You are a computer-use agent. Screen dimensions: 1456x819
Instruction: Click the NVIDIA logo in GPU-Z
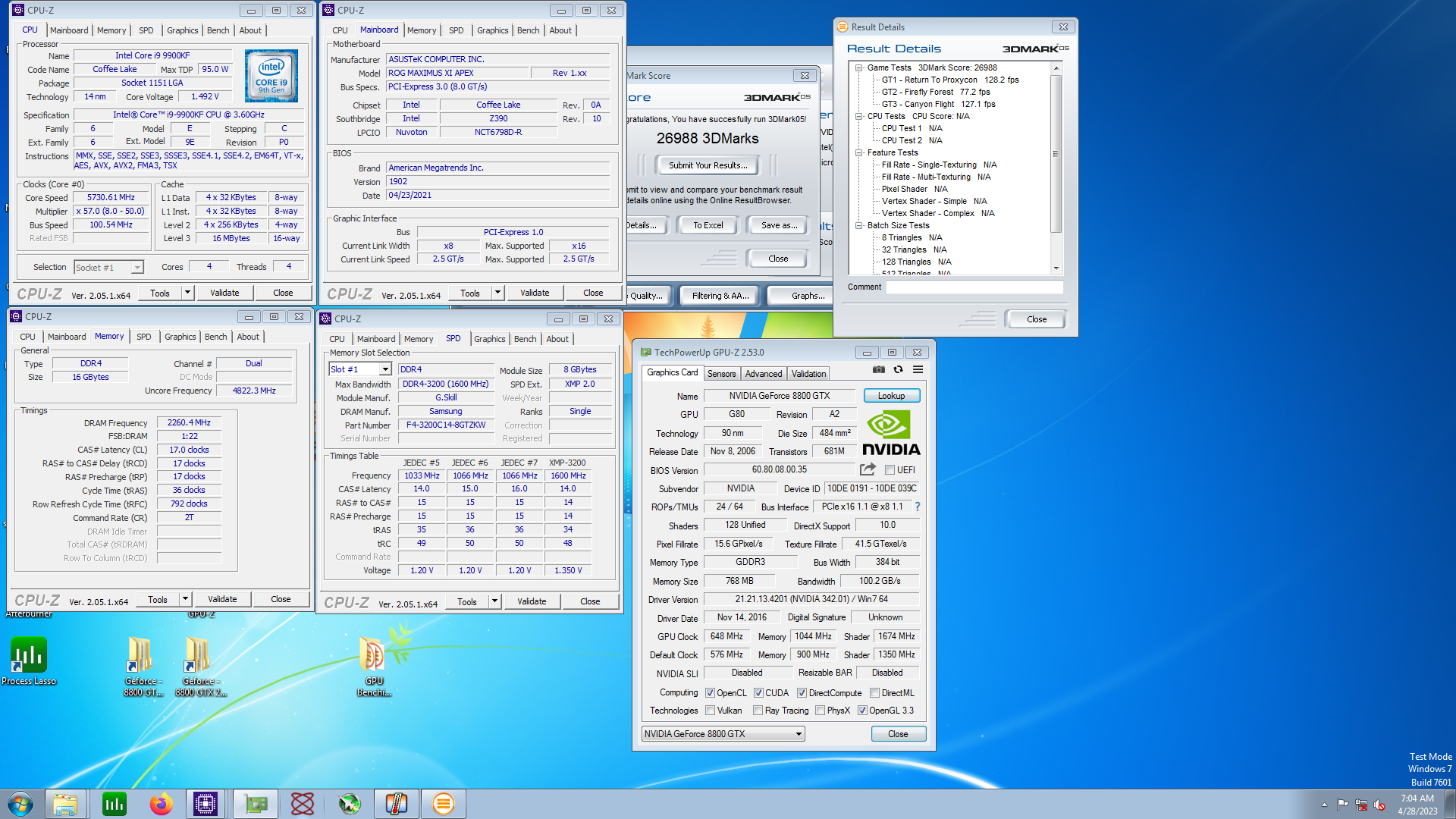(891, 433)
